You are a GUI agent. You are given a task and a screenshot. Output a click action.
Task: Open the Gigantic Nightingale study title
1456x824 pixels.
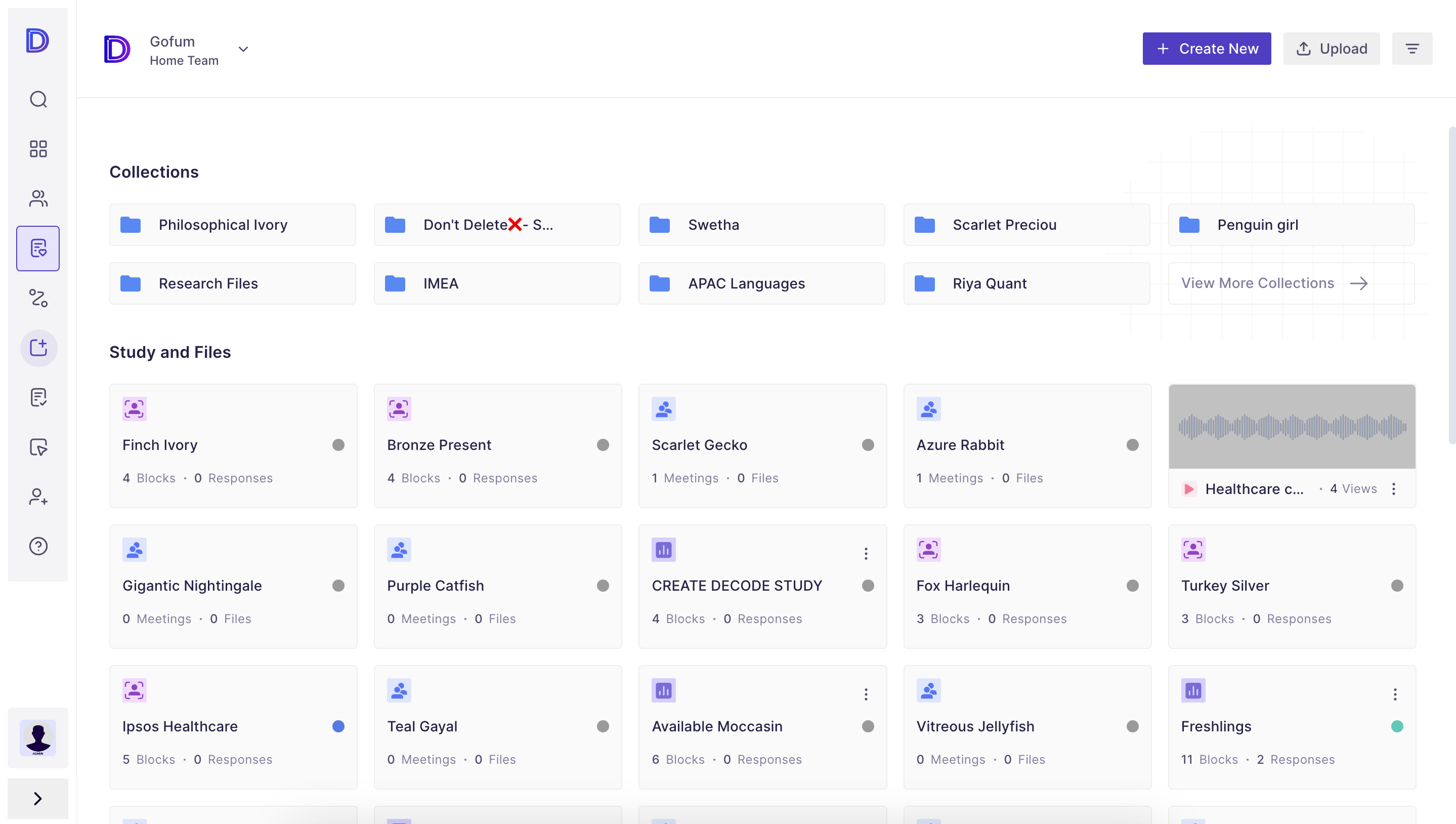coord(192,586)
